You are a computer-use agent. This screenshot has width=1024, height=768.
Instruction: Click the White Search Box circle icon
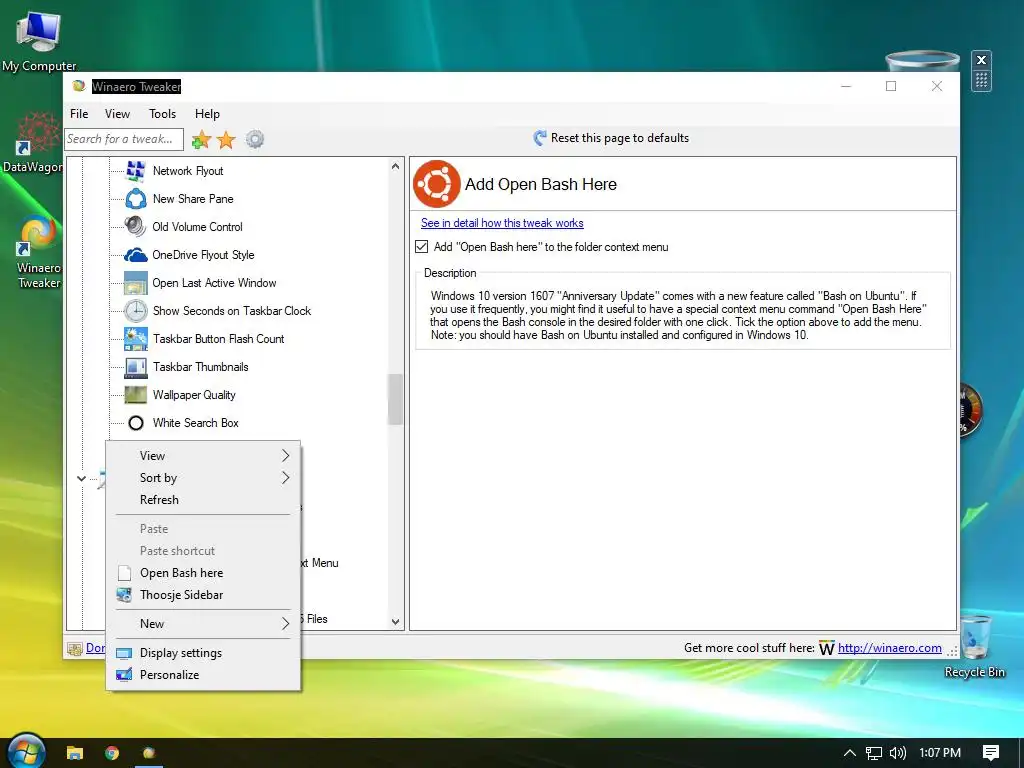point(136,423)
